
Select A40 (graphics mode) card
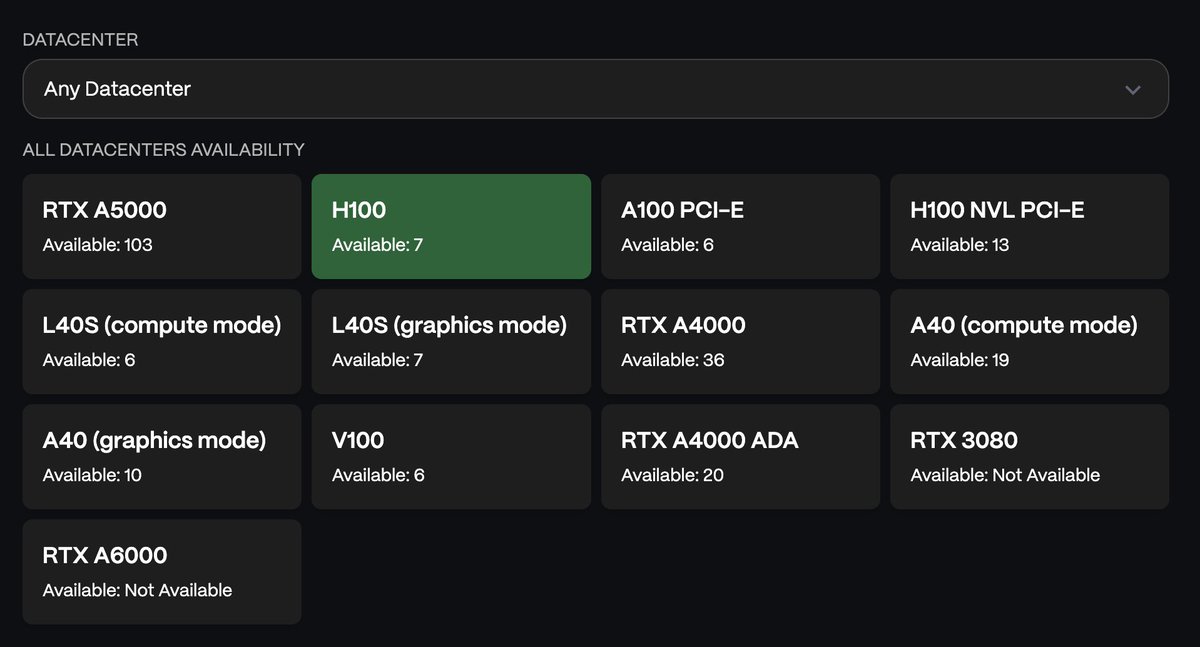tap(162, 456)
